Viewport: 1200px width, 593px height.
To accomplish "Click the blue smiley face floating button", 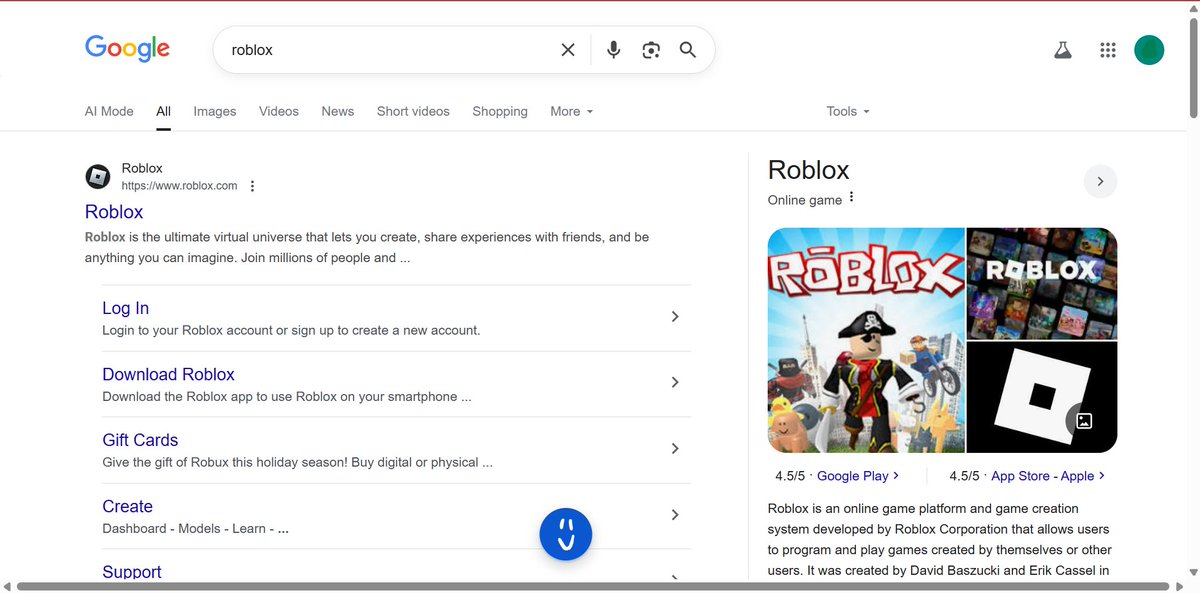I will tap(566, 534).
